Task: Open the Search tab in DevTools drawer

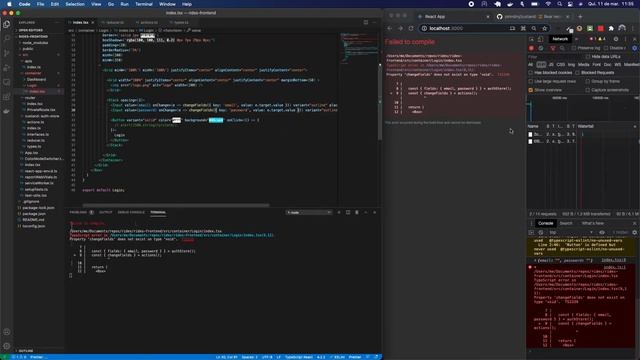Action: click(566, 223)
